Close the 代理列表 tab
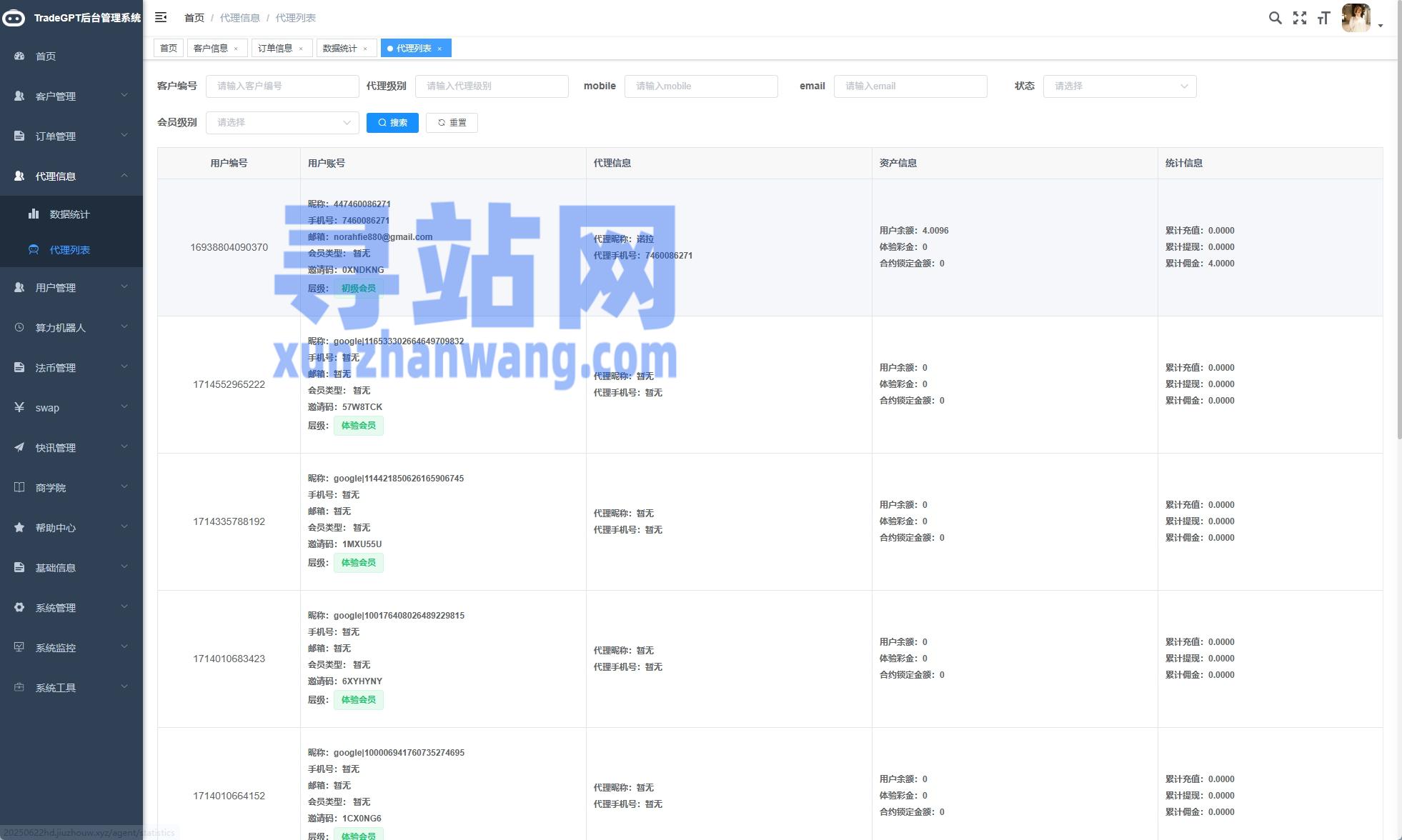The width and height of the screenshot is (1402, 840). click(439, 49)
